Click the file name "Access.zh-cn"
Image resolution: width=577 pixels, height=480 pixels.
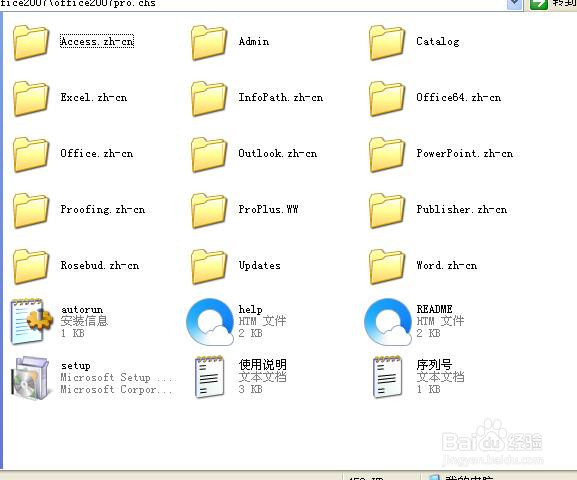click(x=97, y=41)
